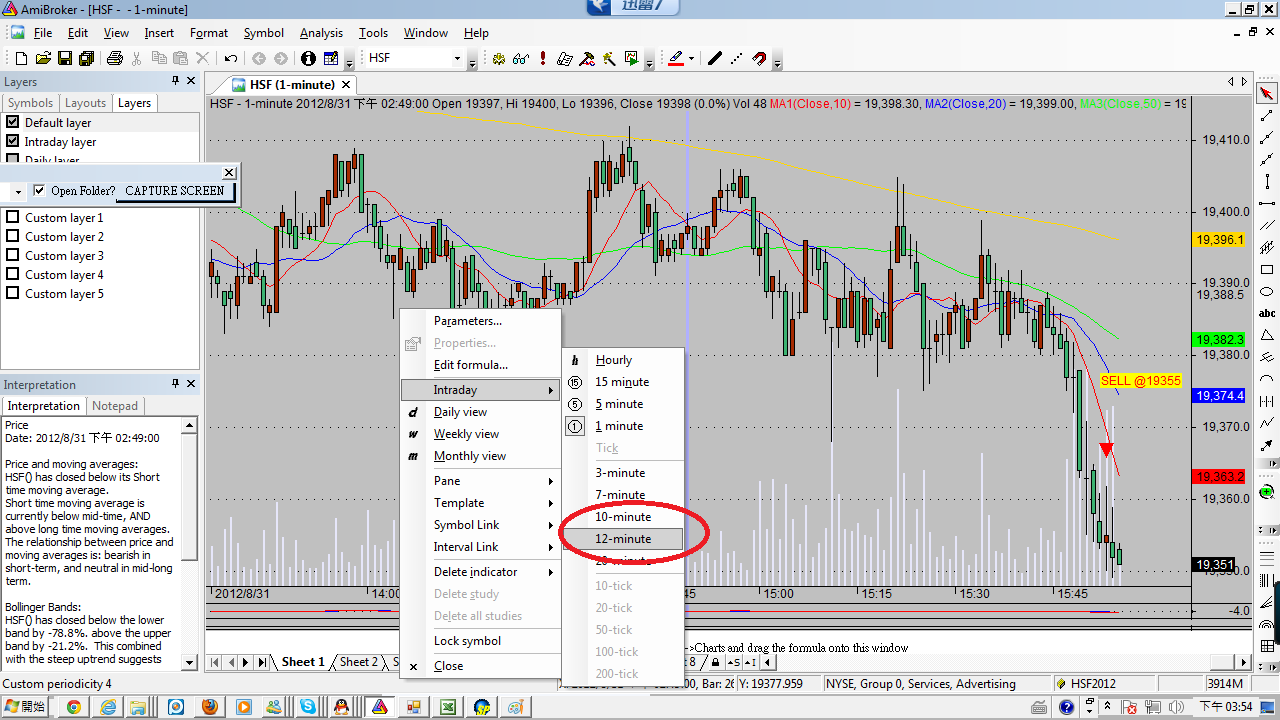
Task: Check the Custom layer 2 checkbox
Action: pyautogui.click(x=13, y=236)
